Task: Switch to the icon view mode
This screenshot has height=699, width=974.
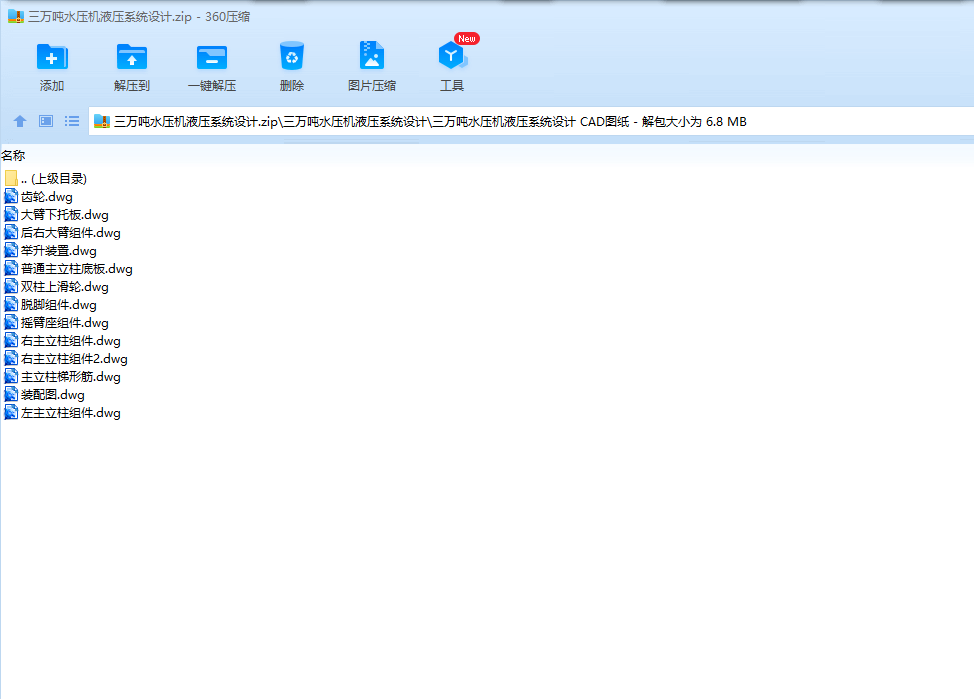Action: (x=46, y=121)
